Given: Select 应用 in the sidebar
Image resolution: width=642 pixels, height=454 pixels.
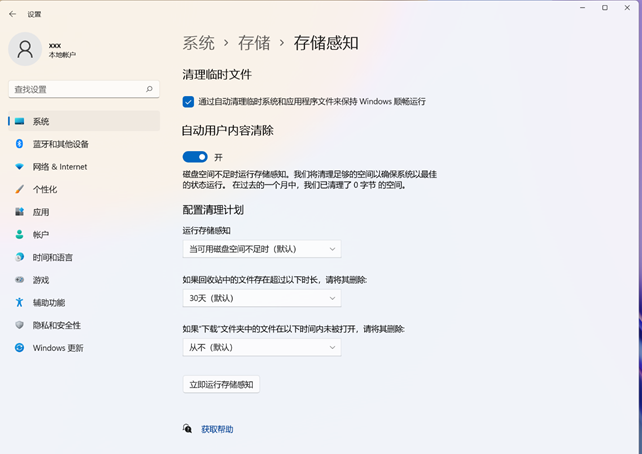Looking at the screenshot, I should (x=41, y=212).
